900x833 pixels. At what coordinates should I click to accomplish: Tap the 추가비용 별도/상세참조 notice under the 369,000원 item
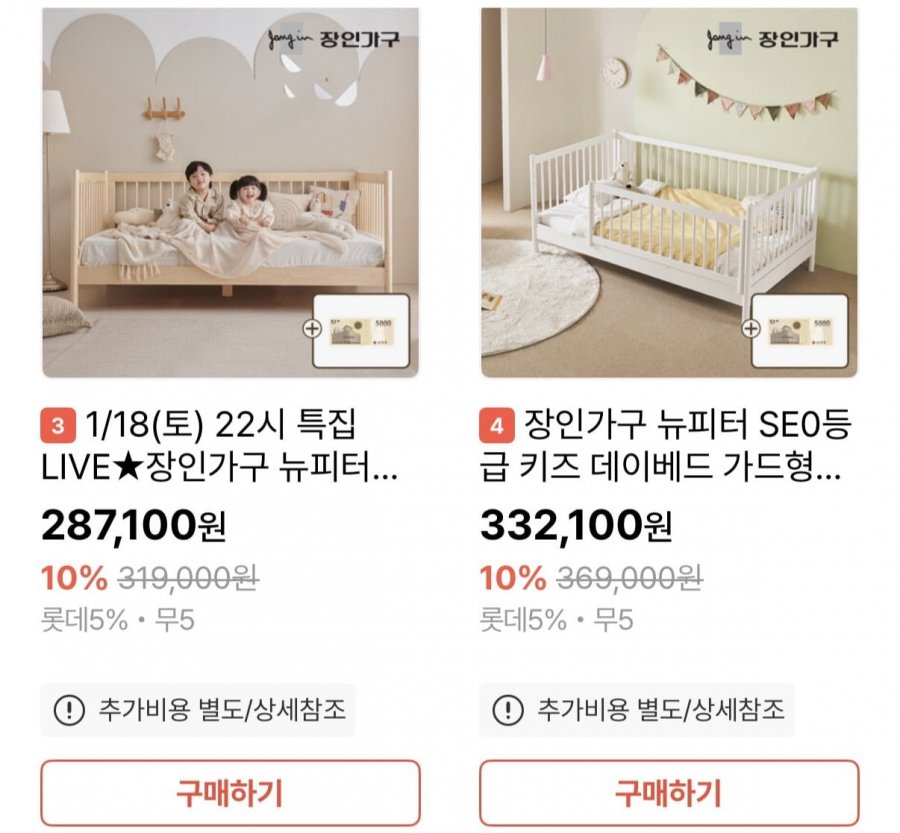pos(660,711)
